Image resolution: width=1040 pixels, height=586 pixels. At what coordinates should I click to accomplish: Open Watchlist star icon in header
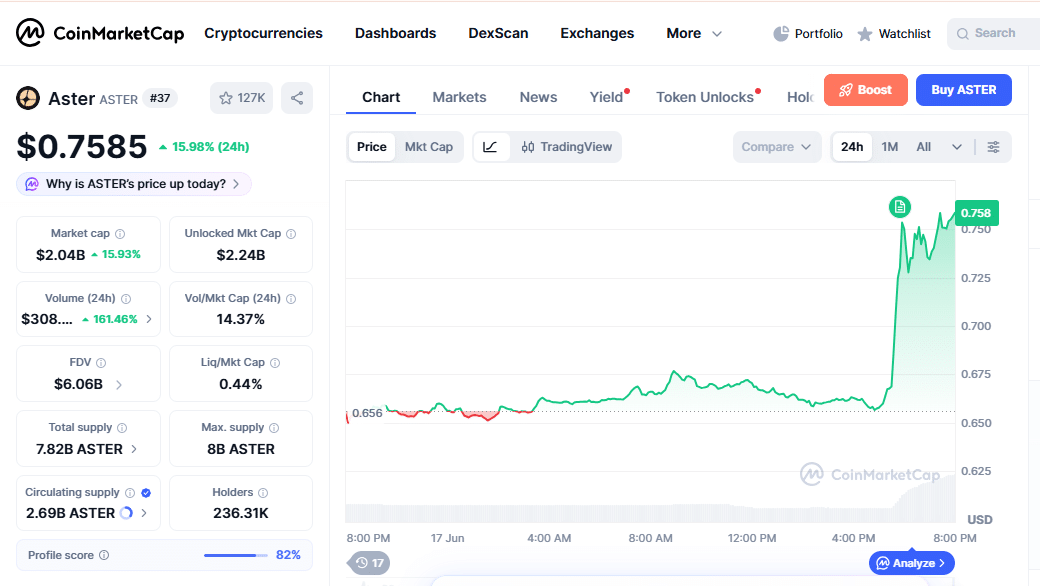864,34
